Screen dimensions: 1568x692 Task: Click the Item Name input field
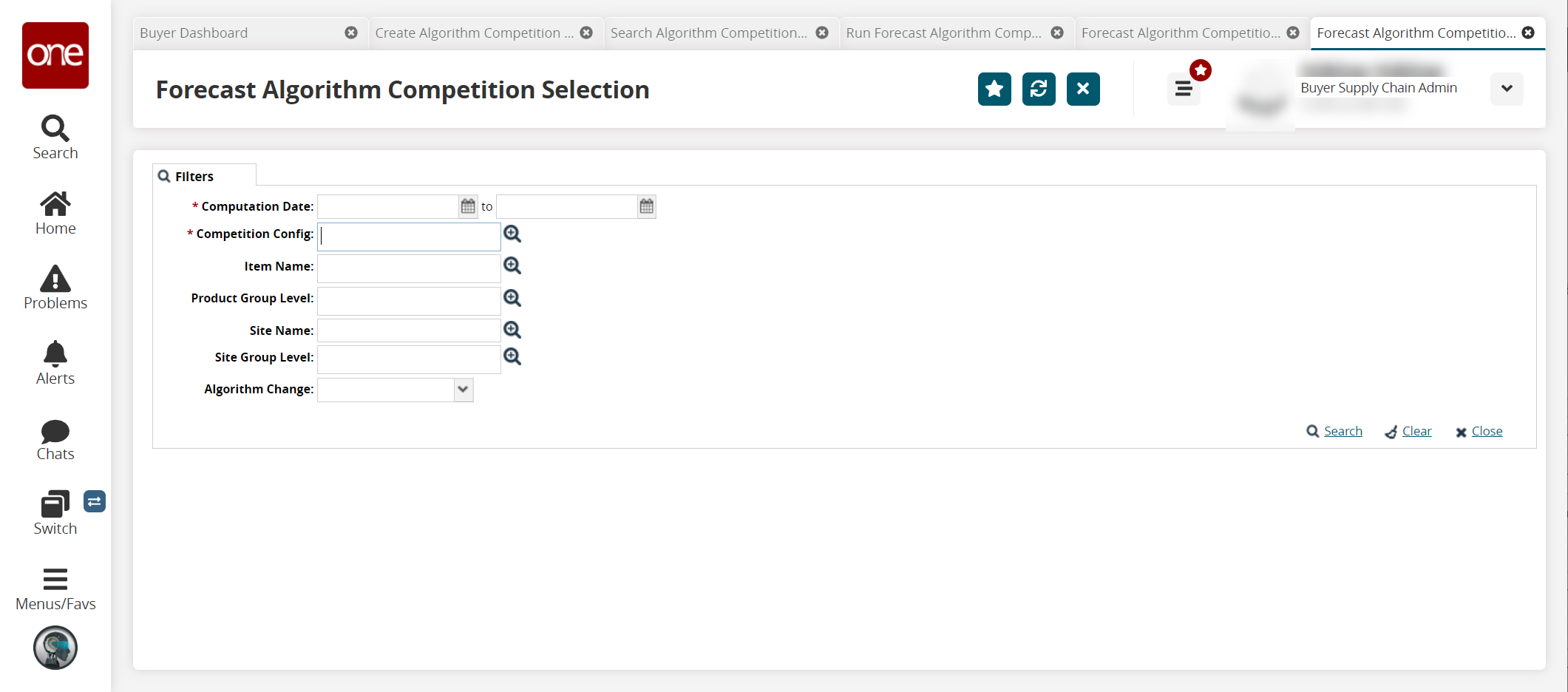[409, 268]
